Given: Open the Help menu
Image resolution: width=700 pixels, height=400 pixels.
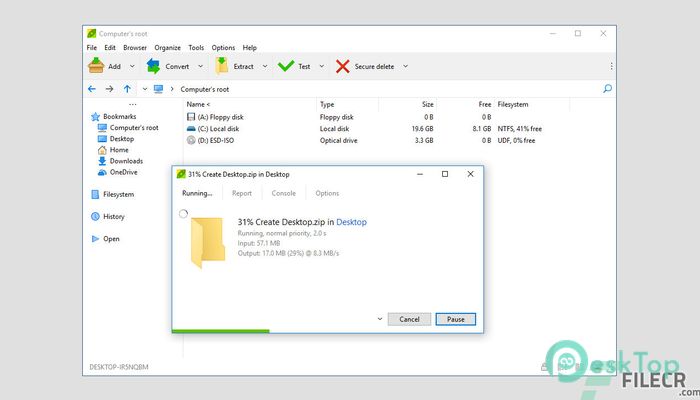Looking at the screenshot, I should (250, 47).
